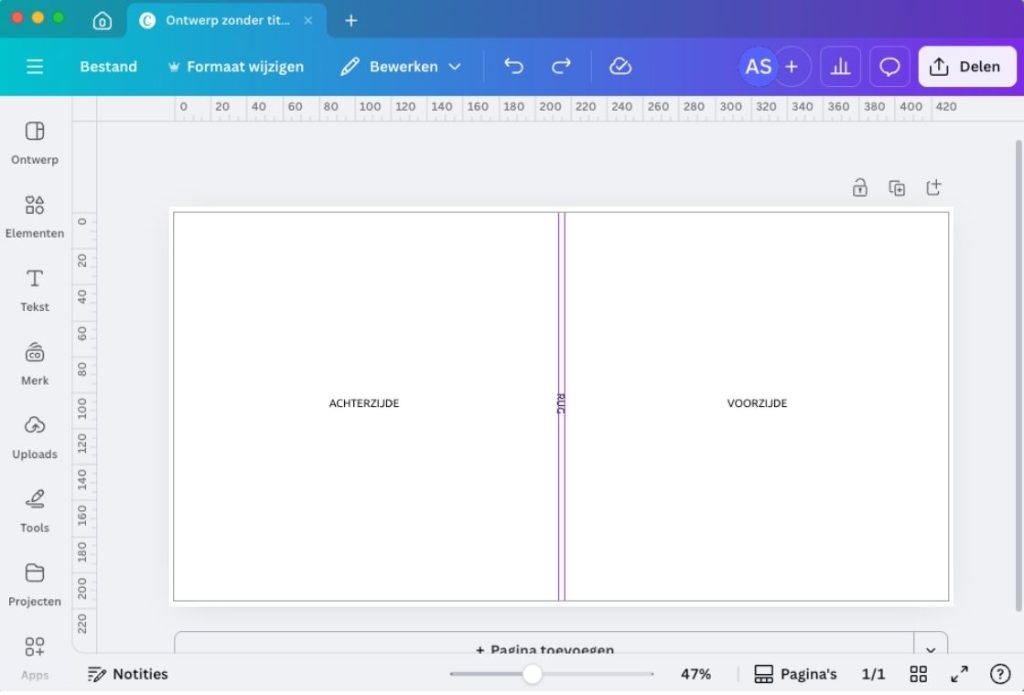1024x695 pixels.
Task: Click the redo arrow
Action: click(562, 67)
